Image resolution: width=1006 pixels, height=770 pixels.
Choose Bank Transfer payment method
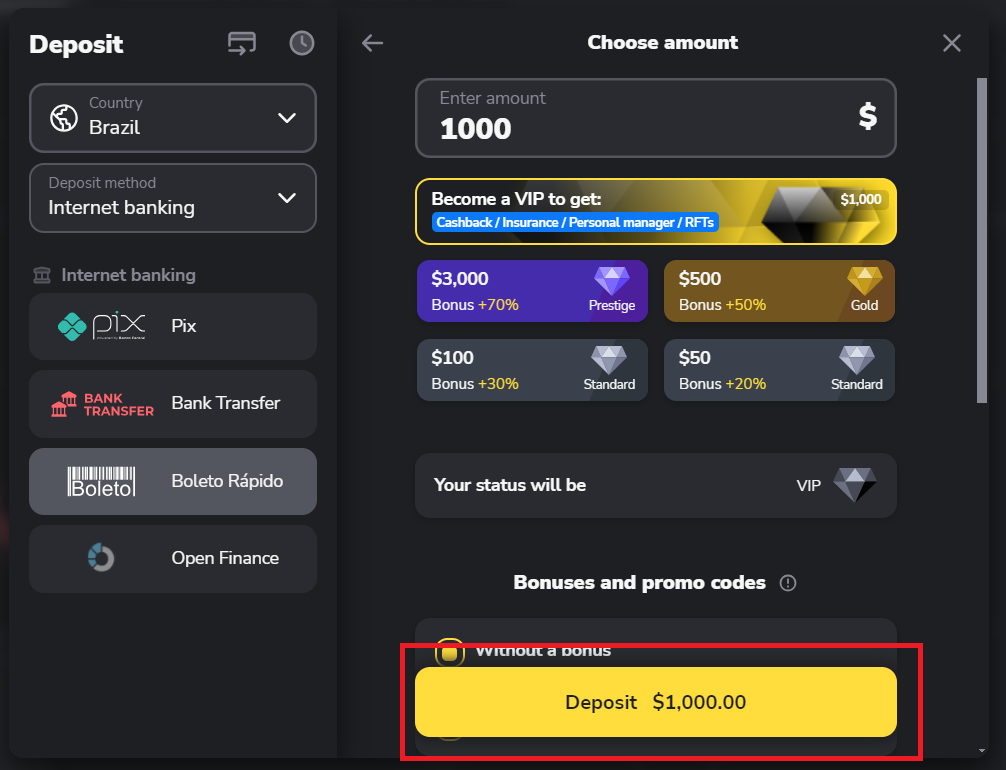173,404
